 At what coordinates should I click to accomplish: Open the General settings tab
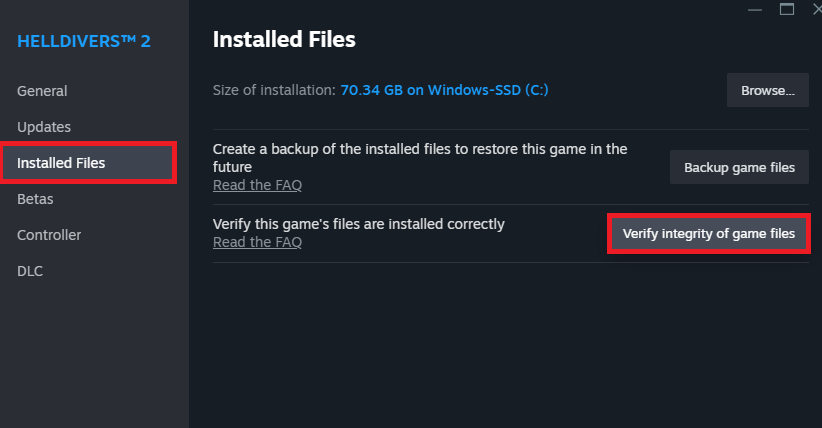[42, 91]
